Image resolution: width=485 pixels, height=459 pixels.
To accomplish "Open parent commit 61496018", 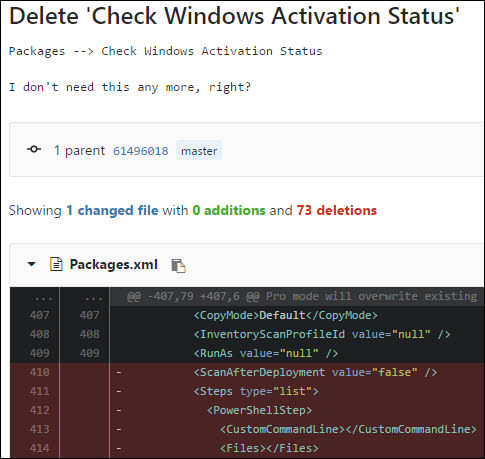I will (141, 151).
